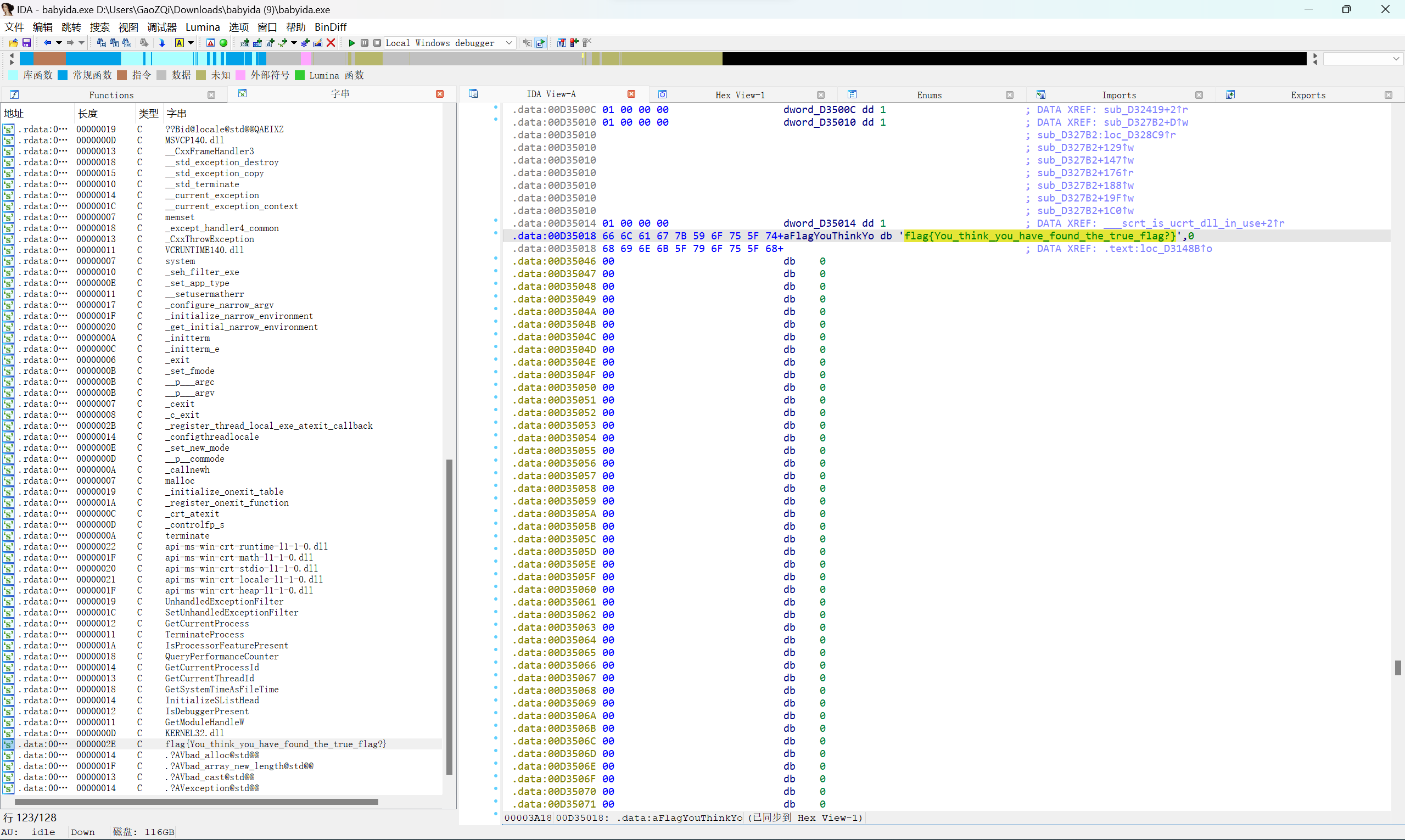Viewport: 1405px width, 840px height.
Task: Open the empty dropdown right of the navigation band
Action: point(1363,59)
